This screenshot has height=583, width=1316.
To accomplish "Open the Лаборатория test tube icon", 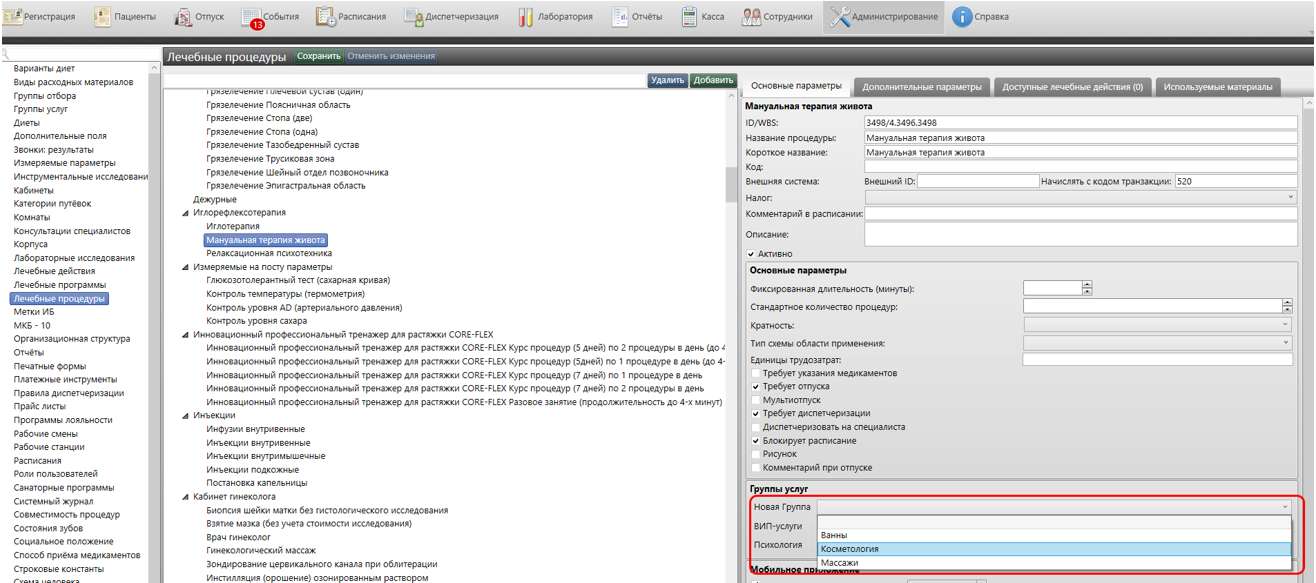I will click(x=526, y=17).
